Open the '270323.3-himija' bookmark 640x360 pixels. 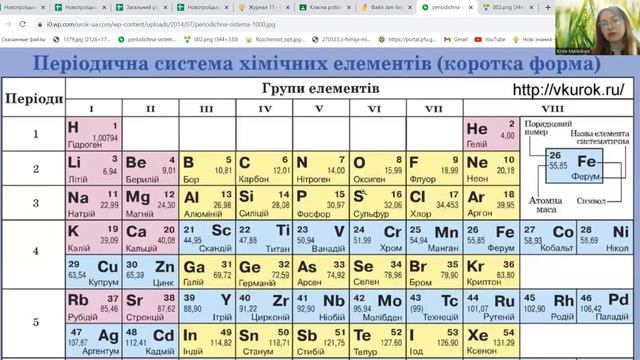click(341, 40)
